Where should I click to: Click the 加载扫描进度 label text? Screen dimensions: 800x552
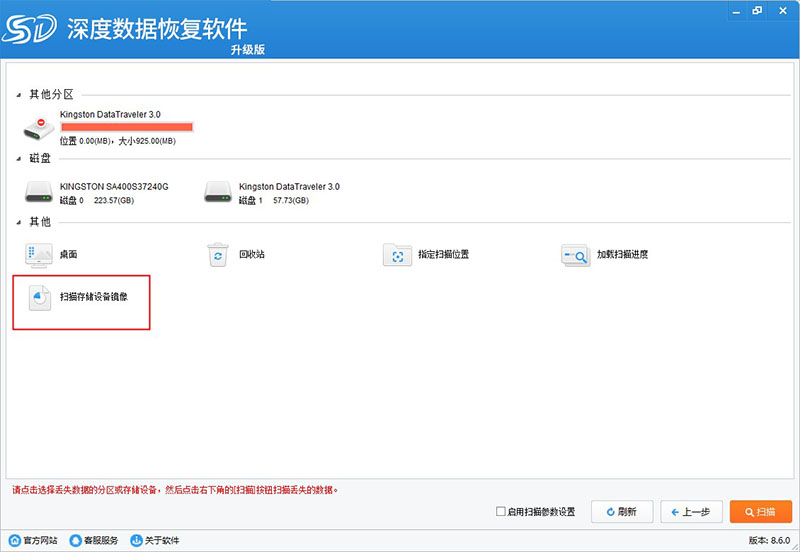(622, 254)
